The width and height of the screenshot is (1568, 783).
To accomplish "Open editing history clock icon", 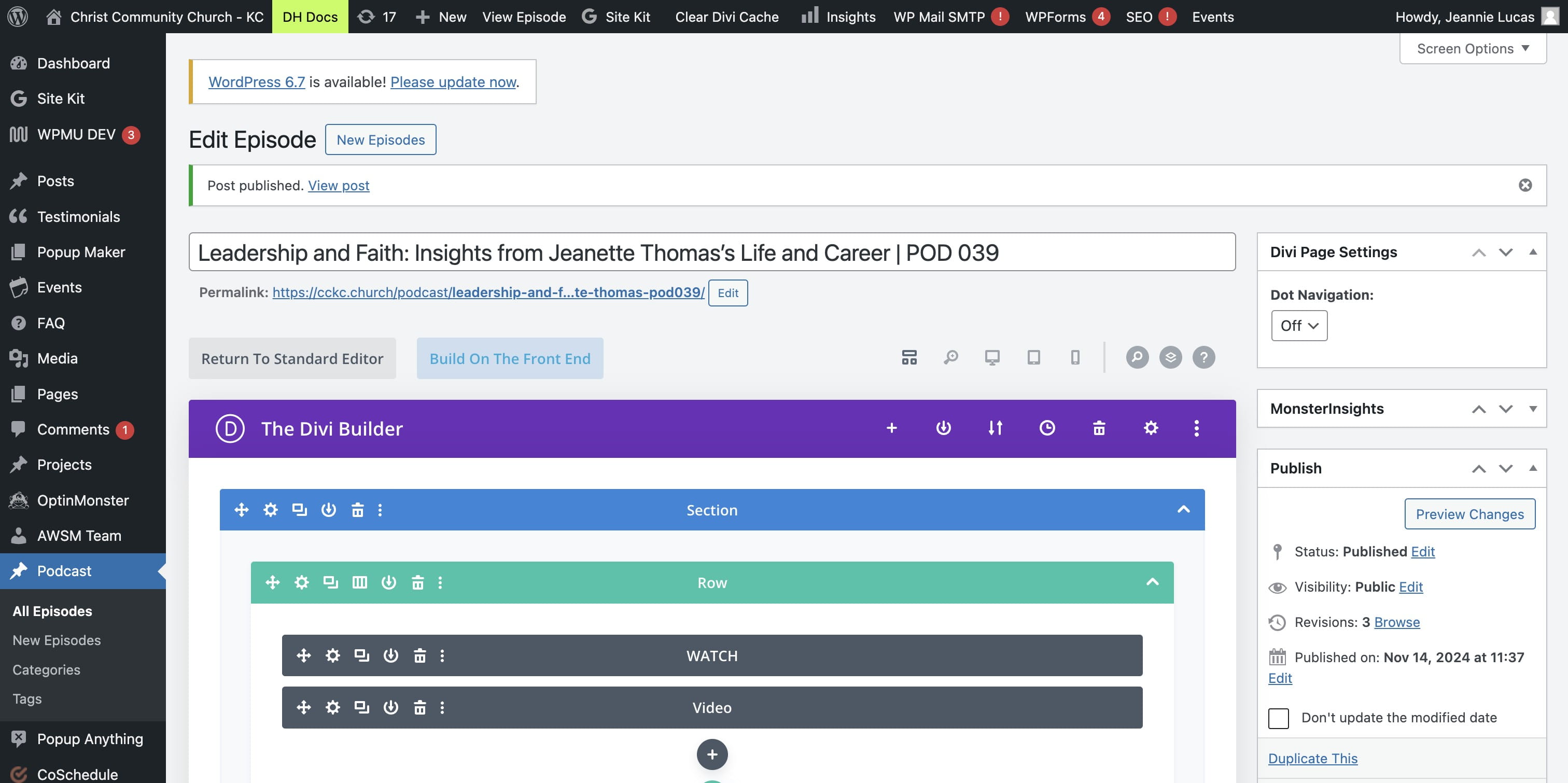I will point(1047,428).
